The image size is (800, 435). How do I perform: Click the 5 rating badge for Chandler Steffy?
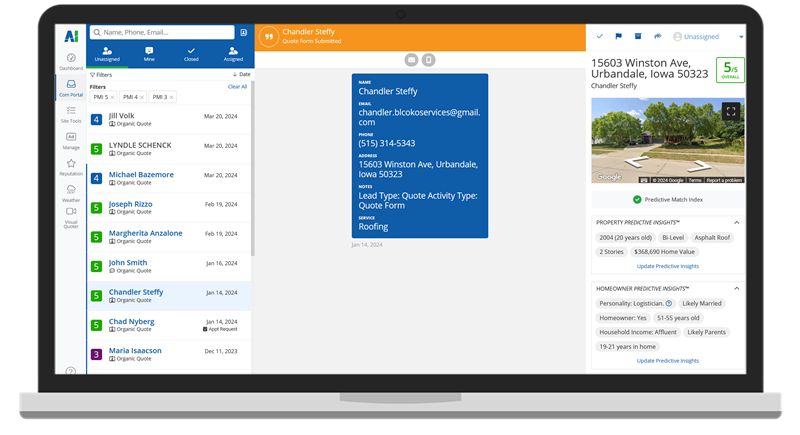pyautogui.click(x=96, y=296)
